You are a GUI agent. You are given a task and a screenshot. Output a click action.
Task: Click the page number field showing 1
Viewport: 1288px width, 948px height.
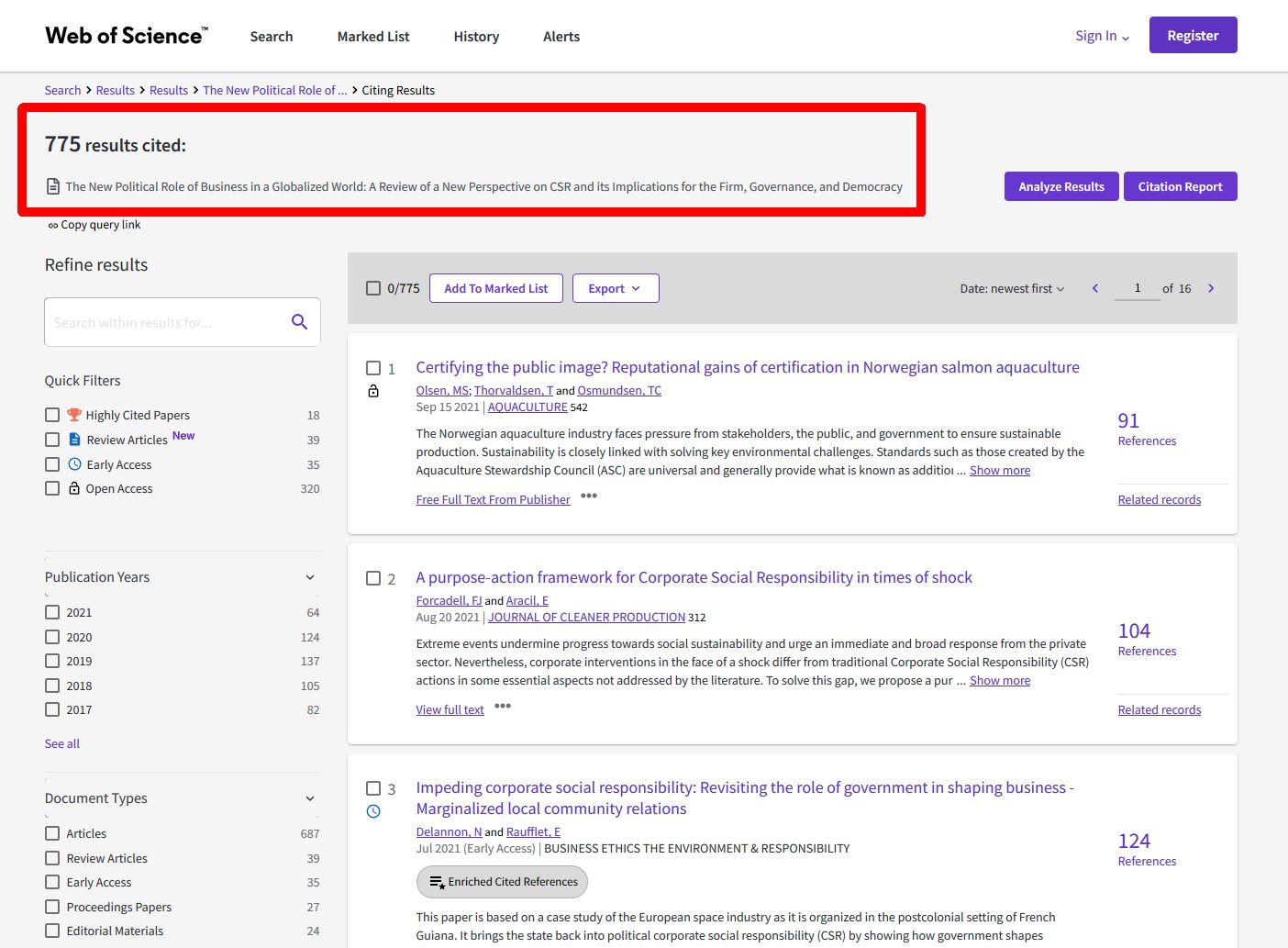1138,288
